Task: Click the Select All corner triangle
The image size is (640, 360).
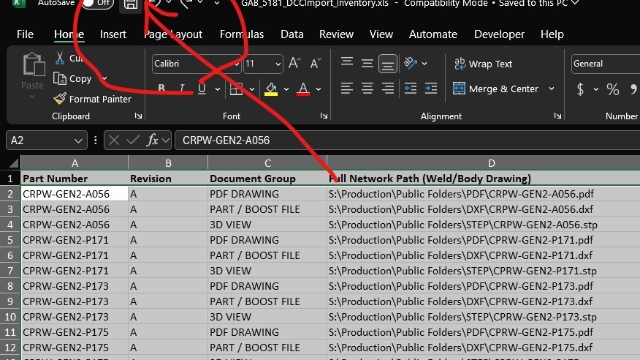Action: coord(13,164)
